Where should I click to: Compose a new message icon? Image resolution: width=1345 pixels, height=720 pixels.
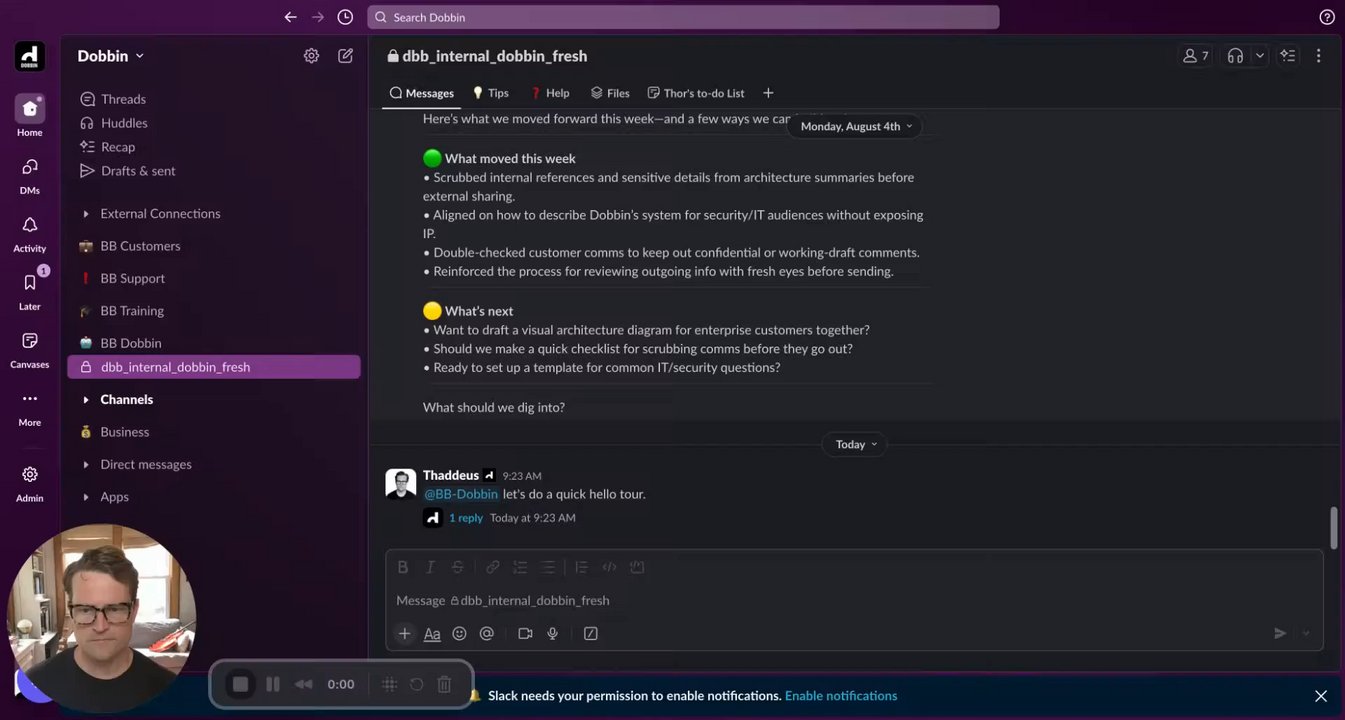coord(345,56)
